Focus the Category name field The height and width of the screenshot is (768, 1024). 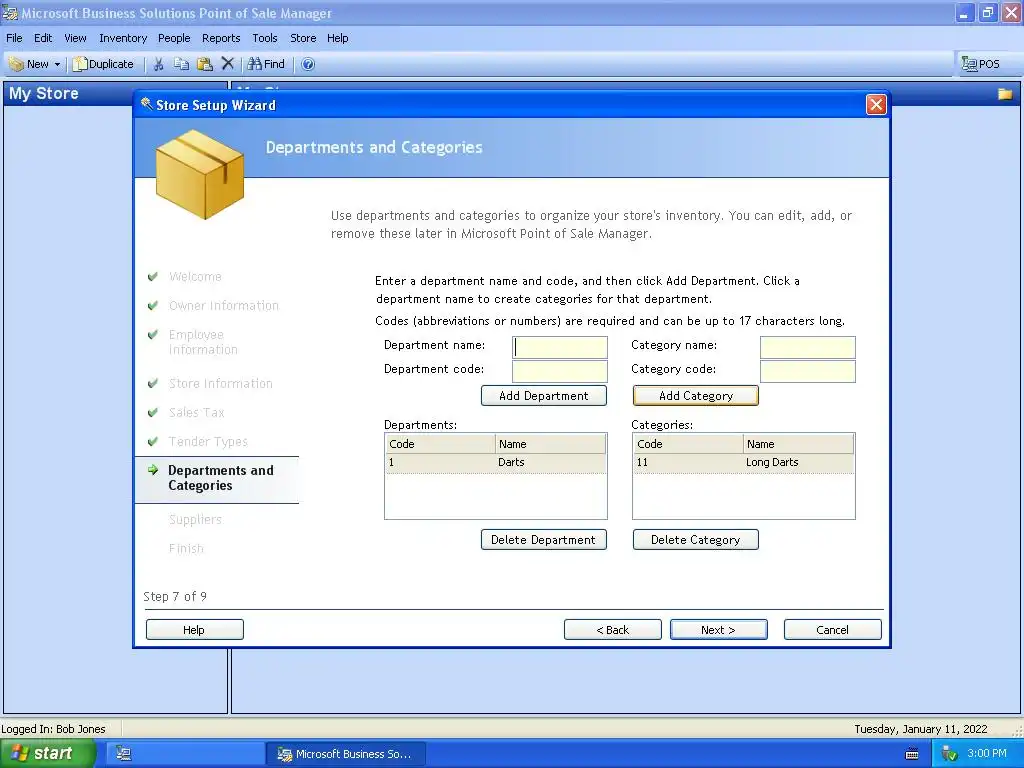point(807,347)
